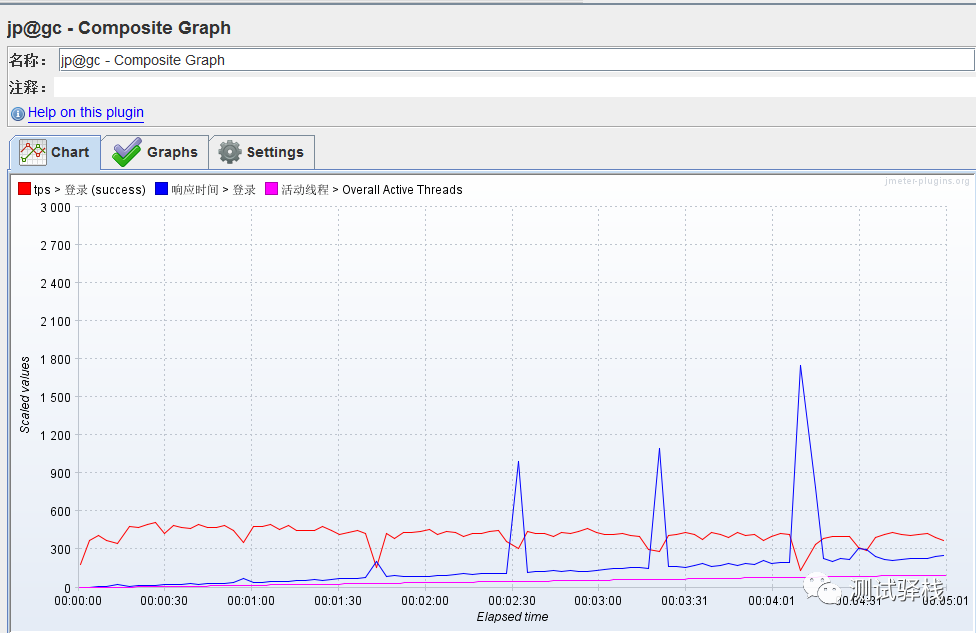Click the Settings gear icon
This screenshot has height=633, width=976.
[x=230, y=152]
